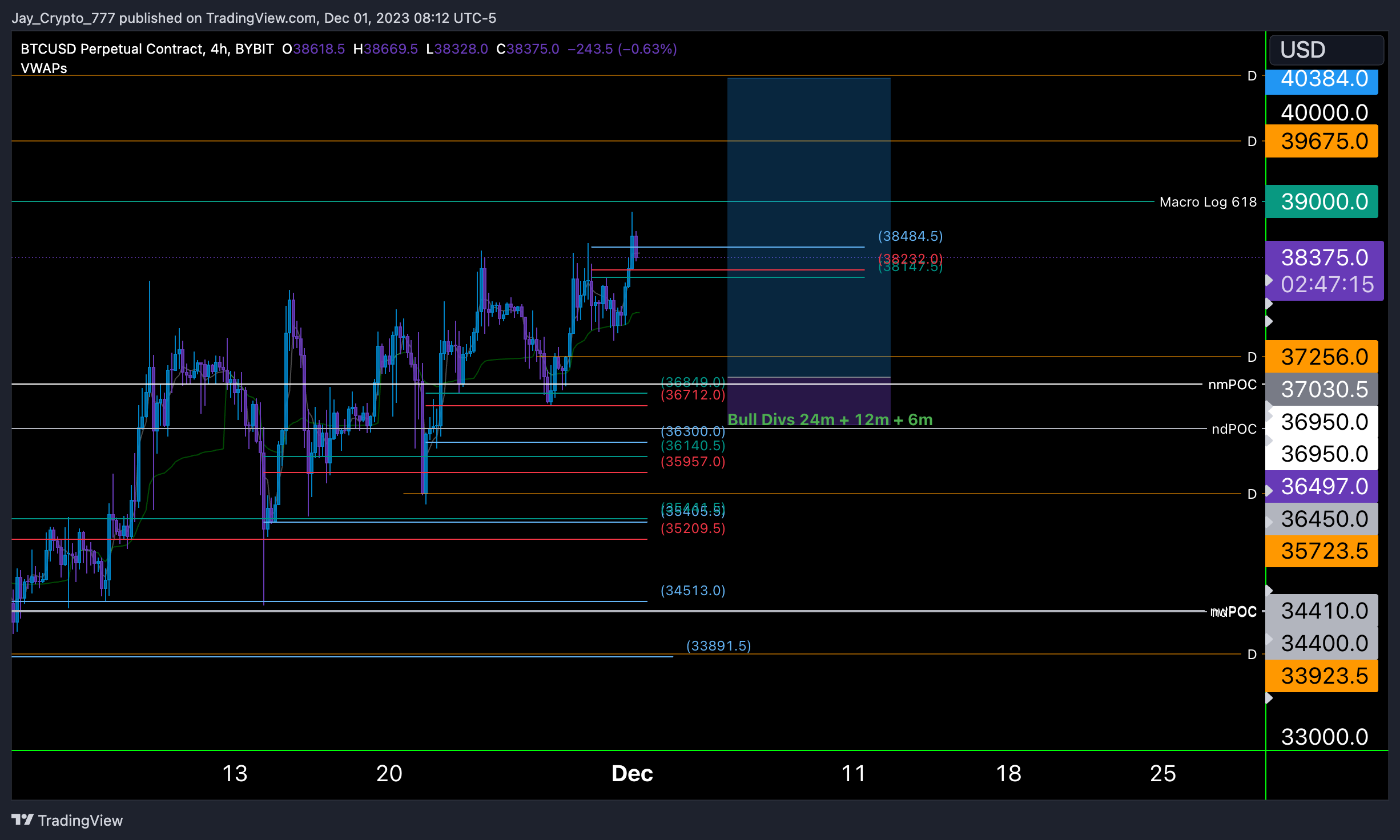The image size is (1400, 840).
Task: Click the (38484.5) blue level label
Action: pyautogui.click(x=910, y=236)
